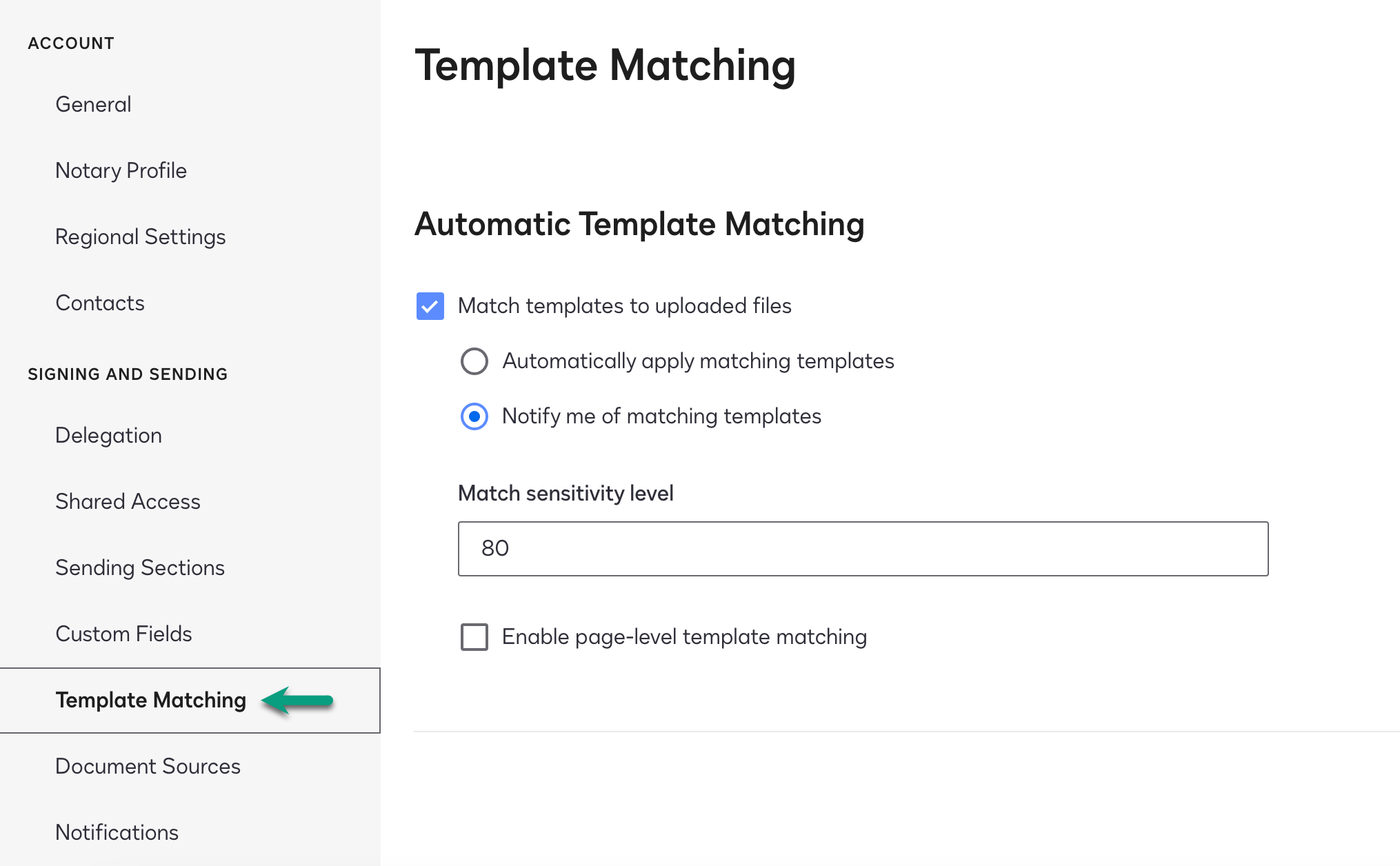Open the Custom Fields settings
Image resolution: width=1400 pixels, height=866 pixels.
pos(123,634)
